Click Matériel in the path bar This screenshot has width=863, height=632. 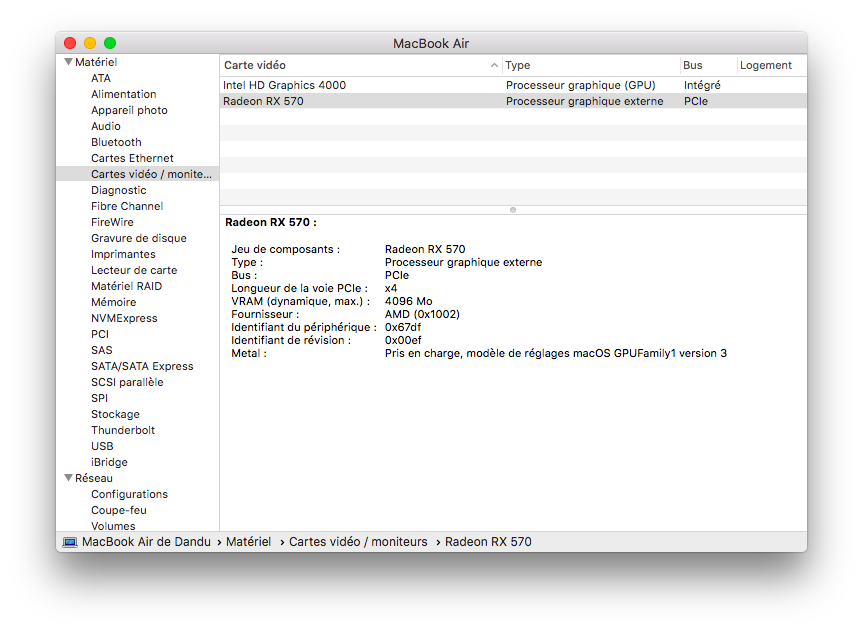pyautogui.click(x=249, y=542)
